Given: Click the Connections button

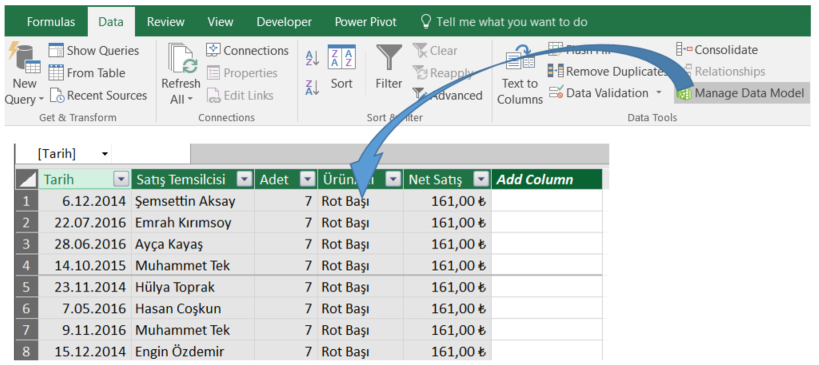Looking at the screenshot, I should tap(247, 51).
